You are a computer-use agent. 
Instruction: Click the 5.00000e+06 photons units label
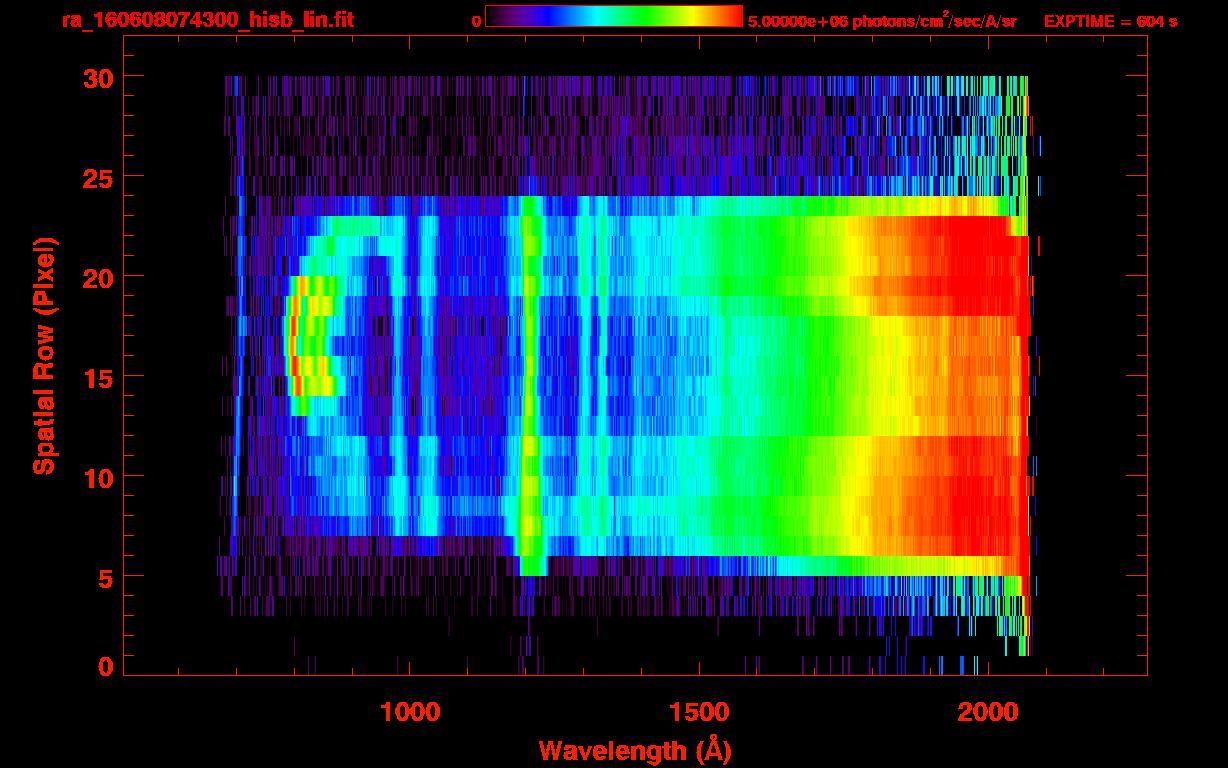pos(882,21)
